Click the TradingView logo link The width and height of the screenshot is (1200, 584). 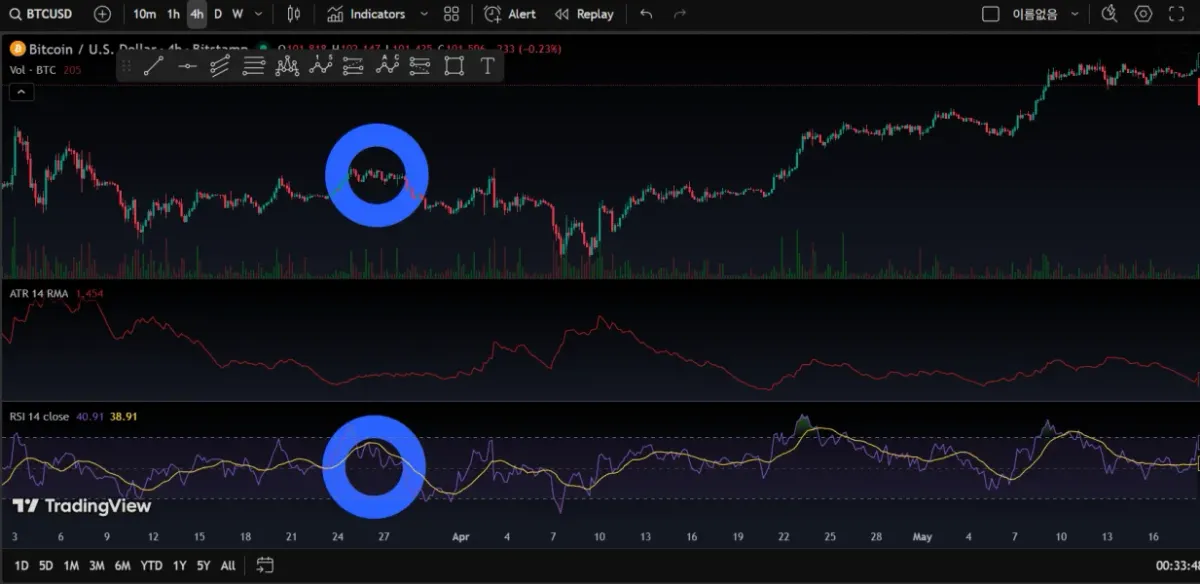(82, 506)
